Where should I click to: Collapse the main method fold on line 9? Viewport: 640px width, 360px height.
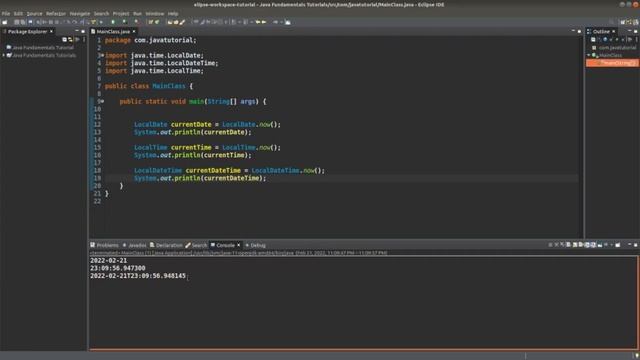click(102, 101)
